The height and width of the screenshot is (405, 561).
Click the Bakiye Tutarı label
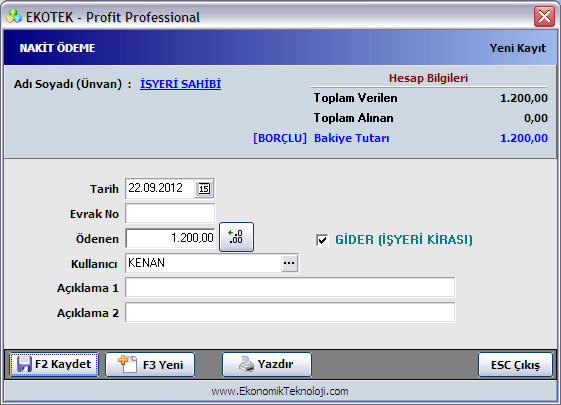[x=351, y=138]
